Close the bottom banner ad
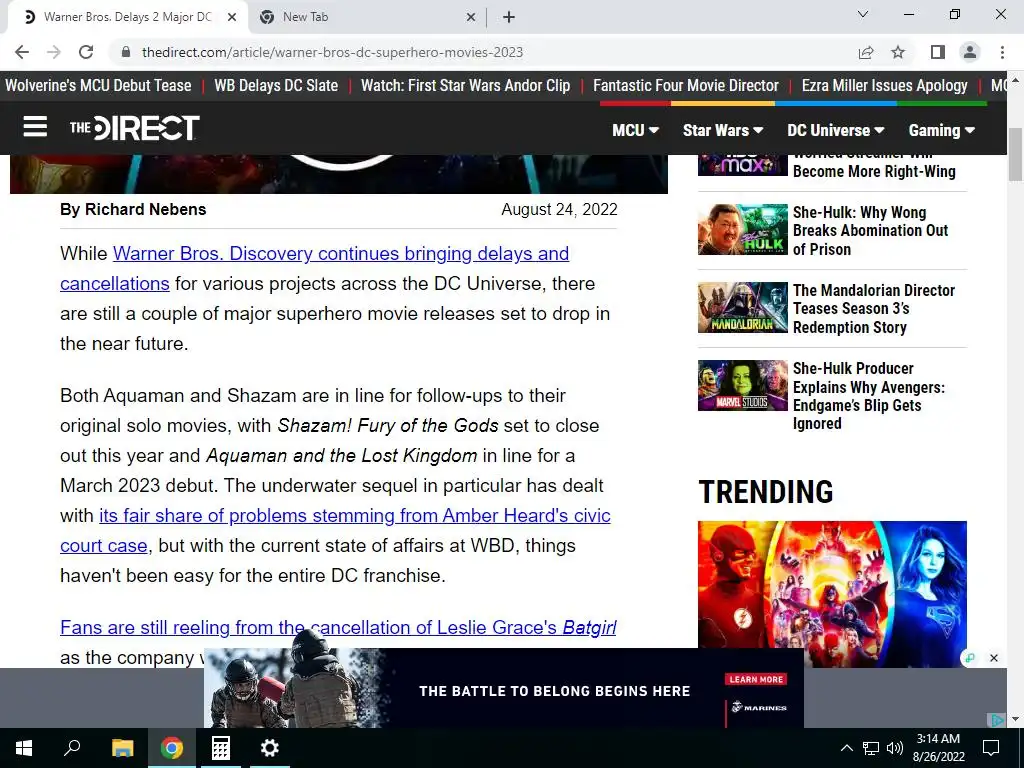Viewport: 1024px width, 768px height. (994, 658)
